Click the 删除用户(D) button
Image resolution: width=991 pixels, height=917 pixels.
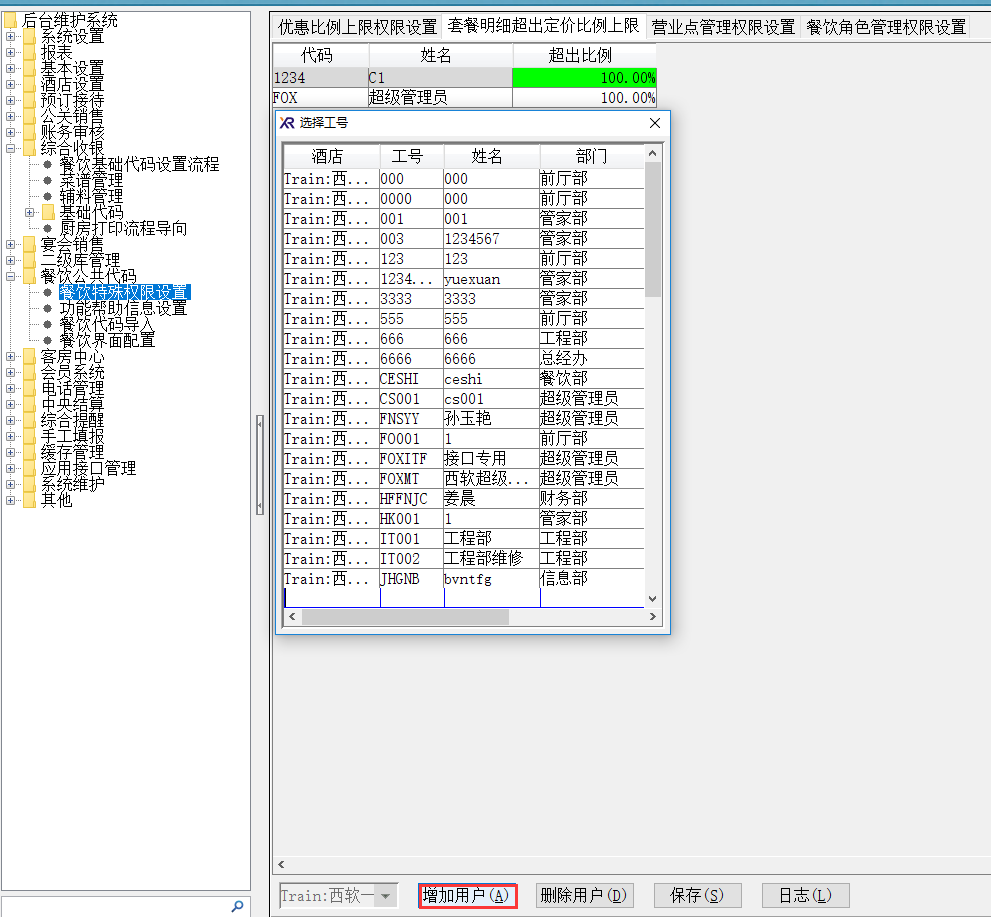tap(584, 896)
